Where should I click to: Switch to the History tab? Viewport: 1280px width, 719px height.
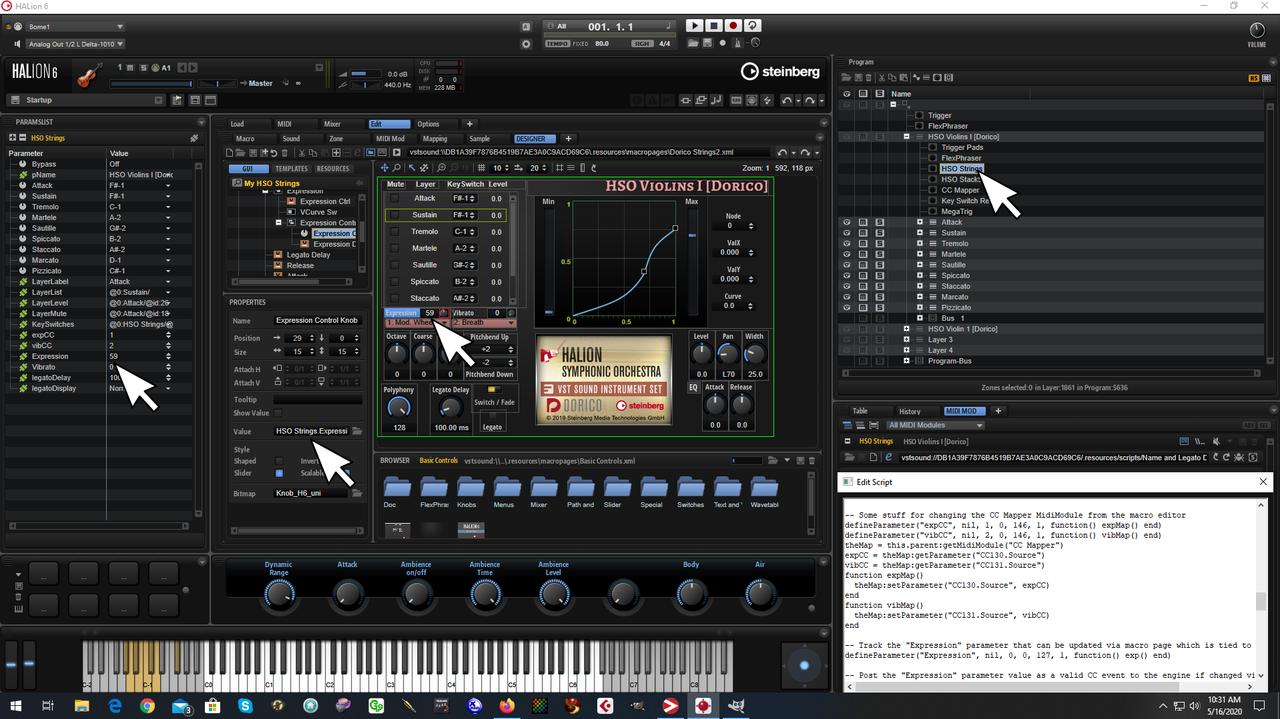pyautogui.click(x=909, y=411)
